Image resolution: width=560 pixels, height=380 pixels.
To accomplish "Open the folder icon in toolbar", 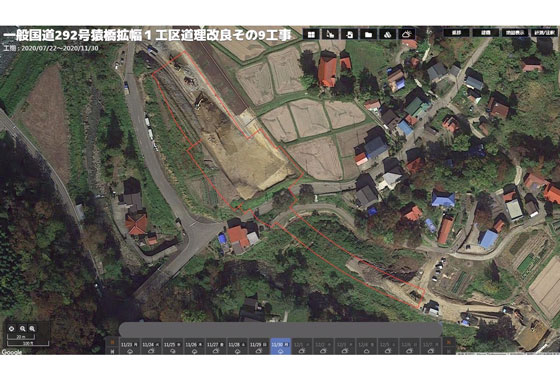I will [369, 34].
